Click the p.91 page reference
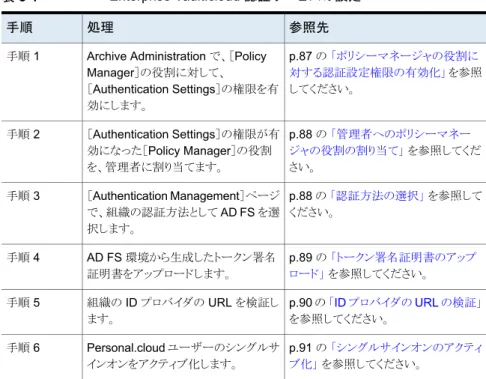 [x=300, y=348]
